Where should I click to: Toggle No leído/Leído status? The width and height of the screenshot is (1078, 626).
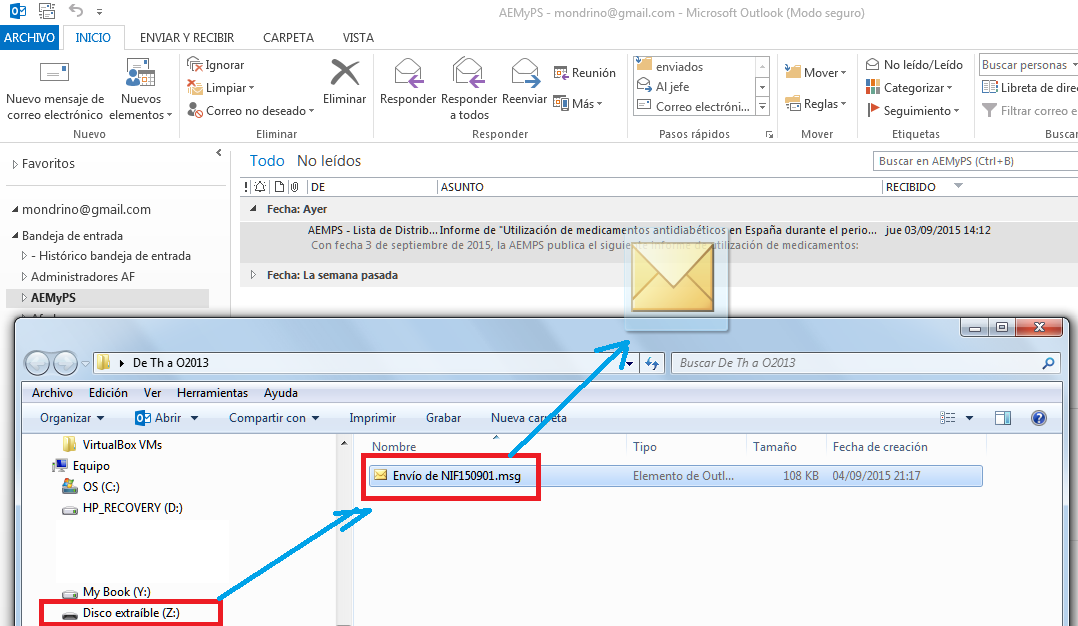pyautogui.click(x=914, y=65)
